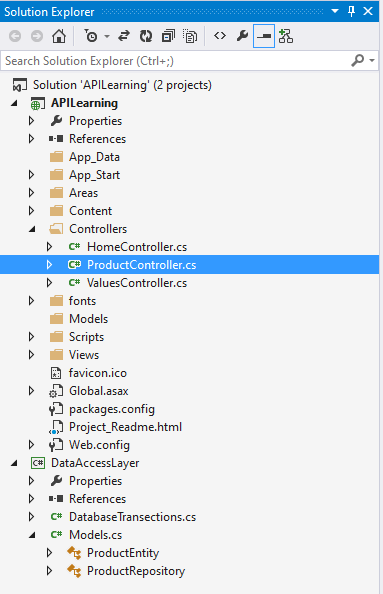Click Sync with Active Document icon

pos(124,36)
